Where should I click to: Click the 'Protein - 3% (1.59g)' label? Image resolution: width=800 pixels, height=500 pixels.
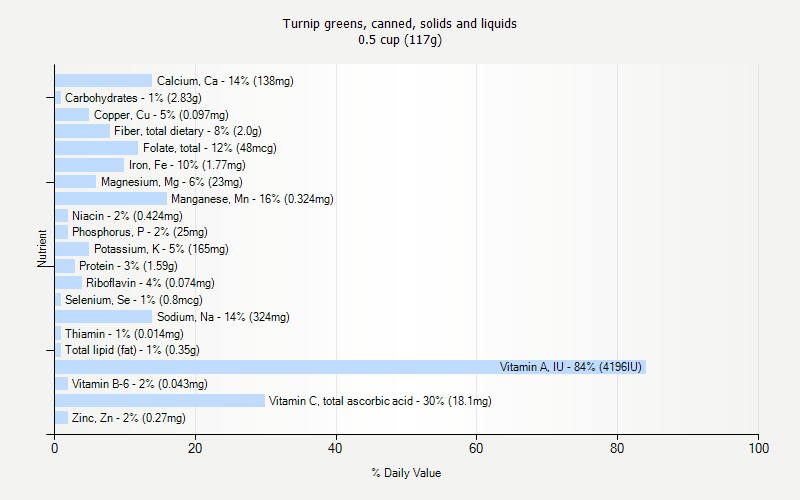(128, 266)
